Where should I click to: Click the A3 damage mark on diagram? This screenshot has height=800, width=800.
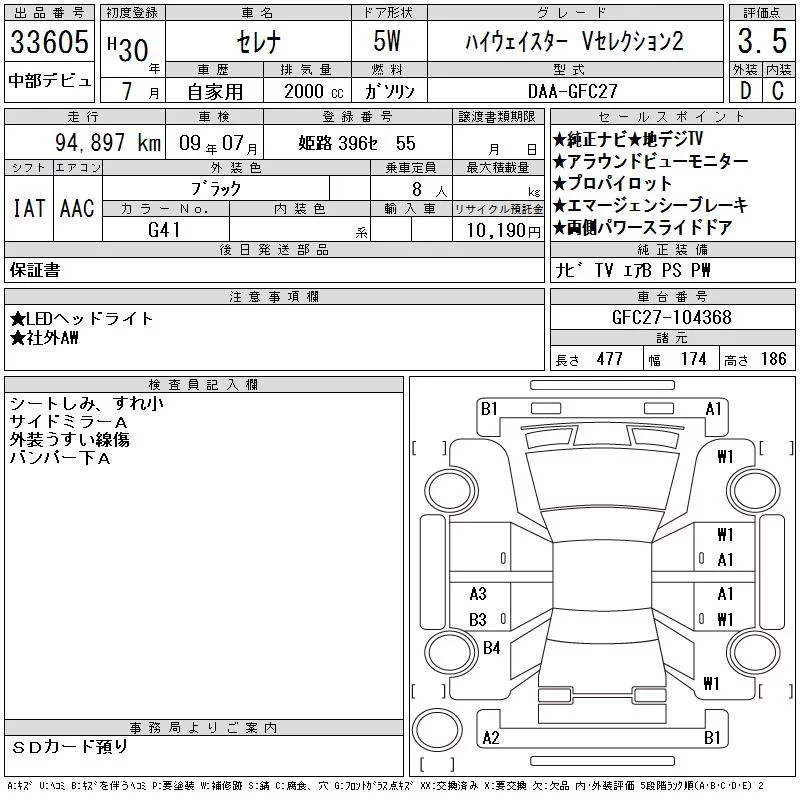[x=478, y=594]
